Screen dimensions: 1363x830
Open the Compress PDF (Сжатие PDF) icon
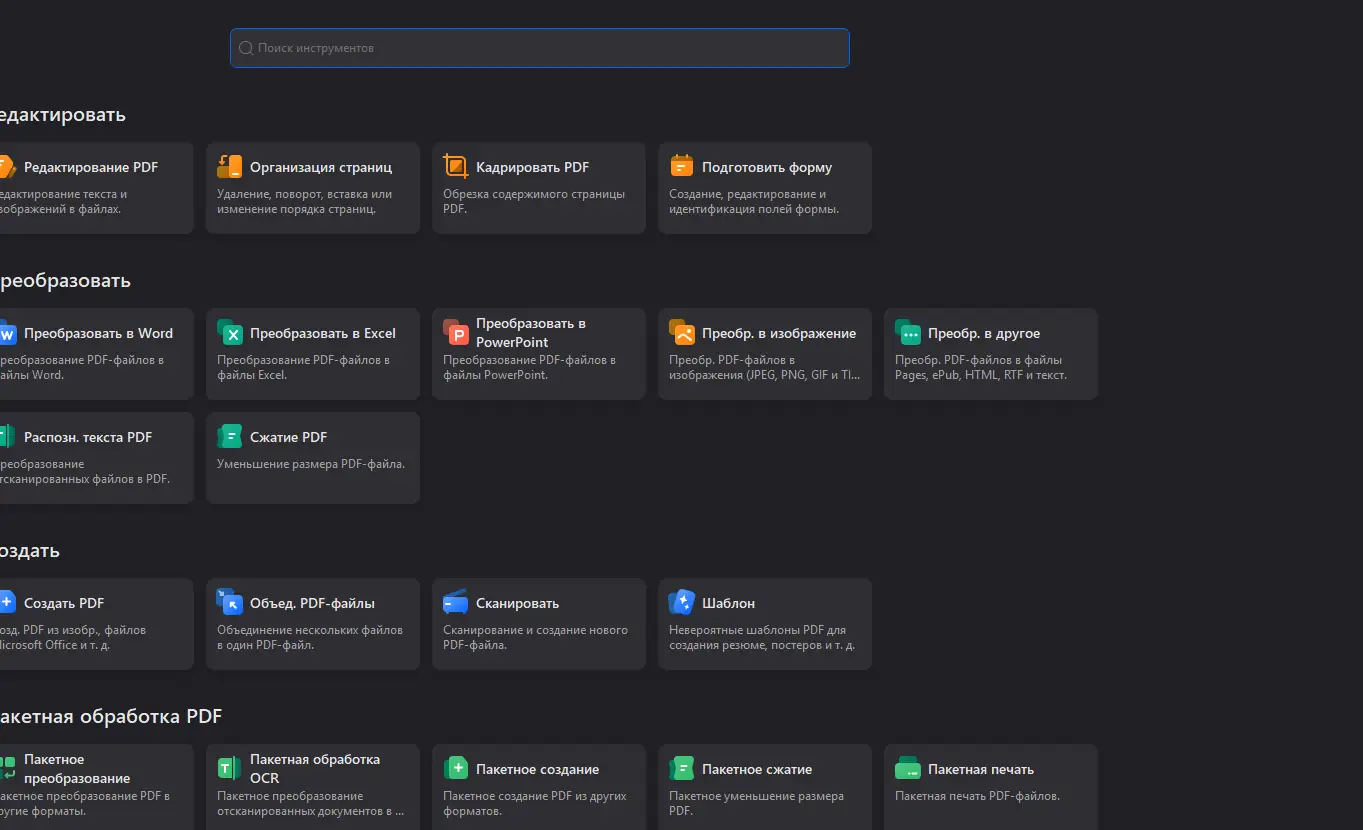pos(230,437)
